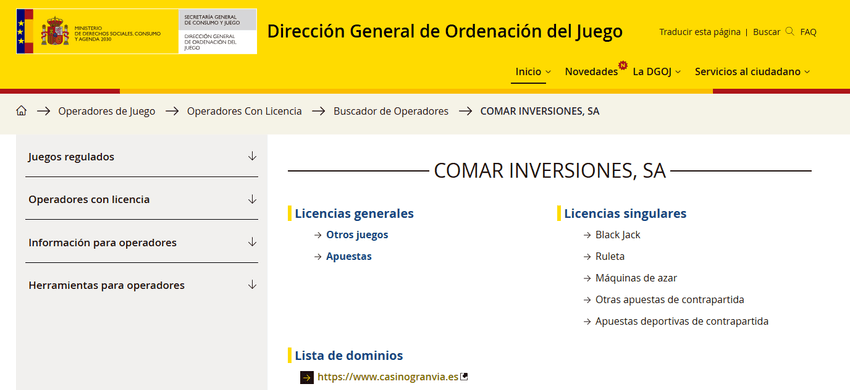Click the Spanish government ministry logo

coord(98,31)
